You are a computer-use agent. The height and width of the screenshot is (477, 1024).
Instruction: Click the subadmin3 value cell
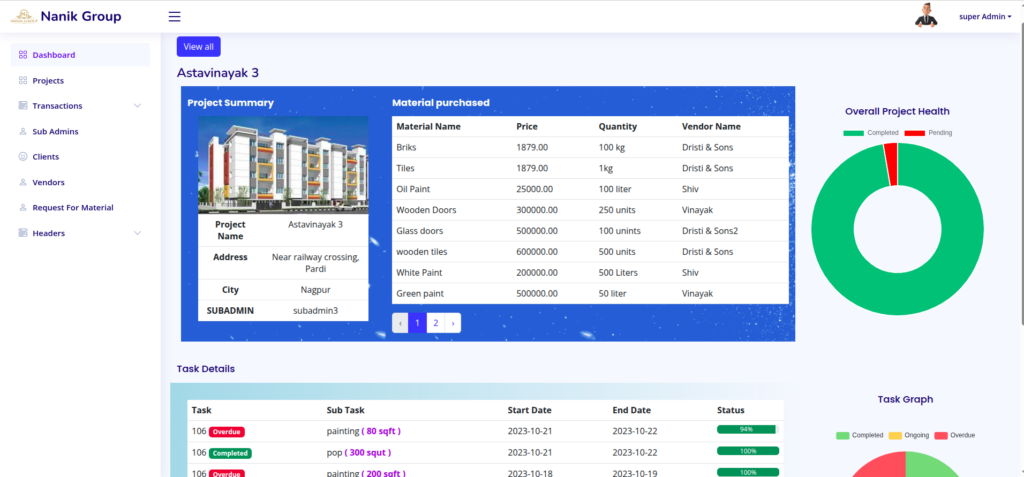click(x=315, y=311)
